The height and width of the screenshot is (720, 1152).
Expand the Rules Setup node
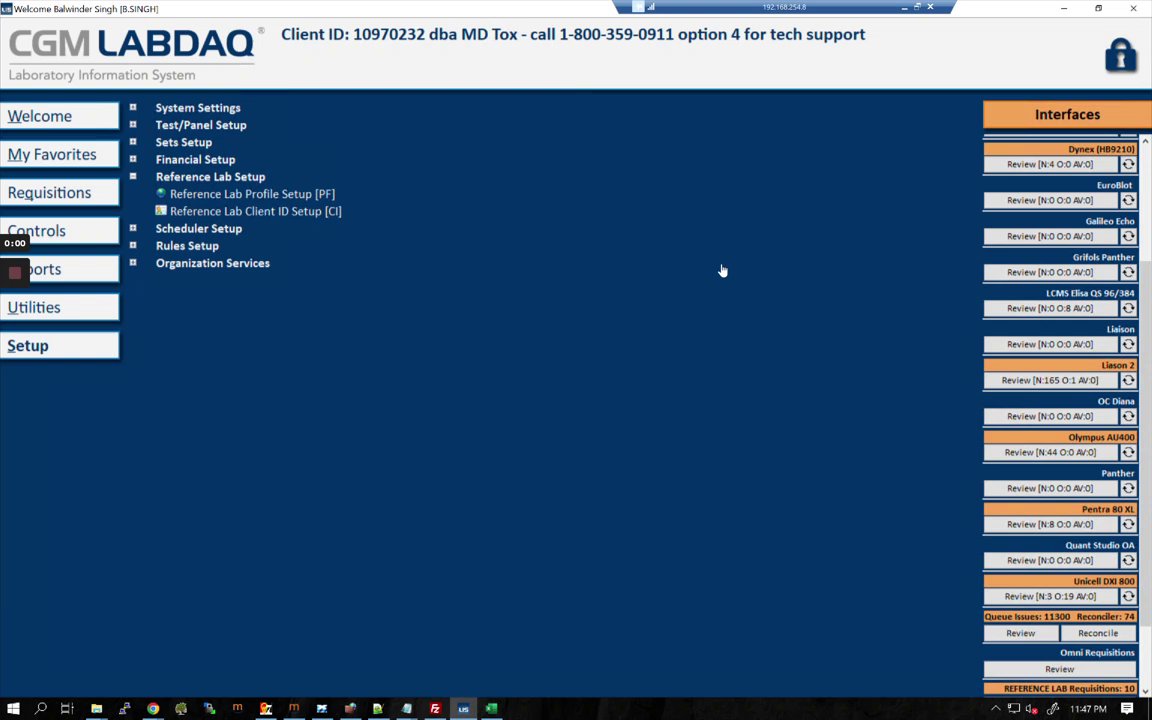(133, 245)
